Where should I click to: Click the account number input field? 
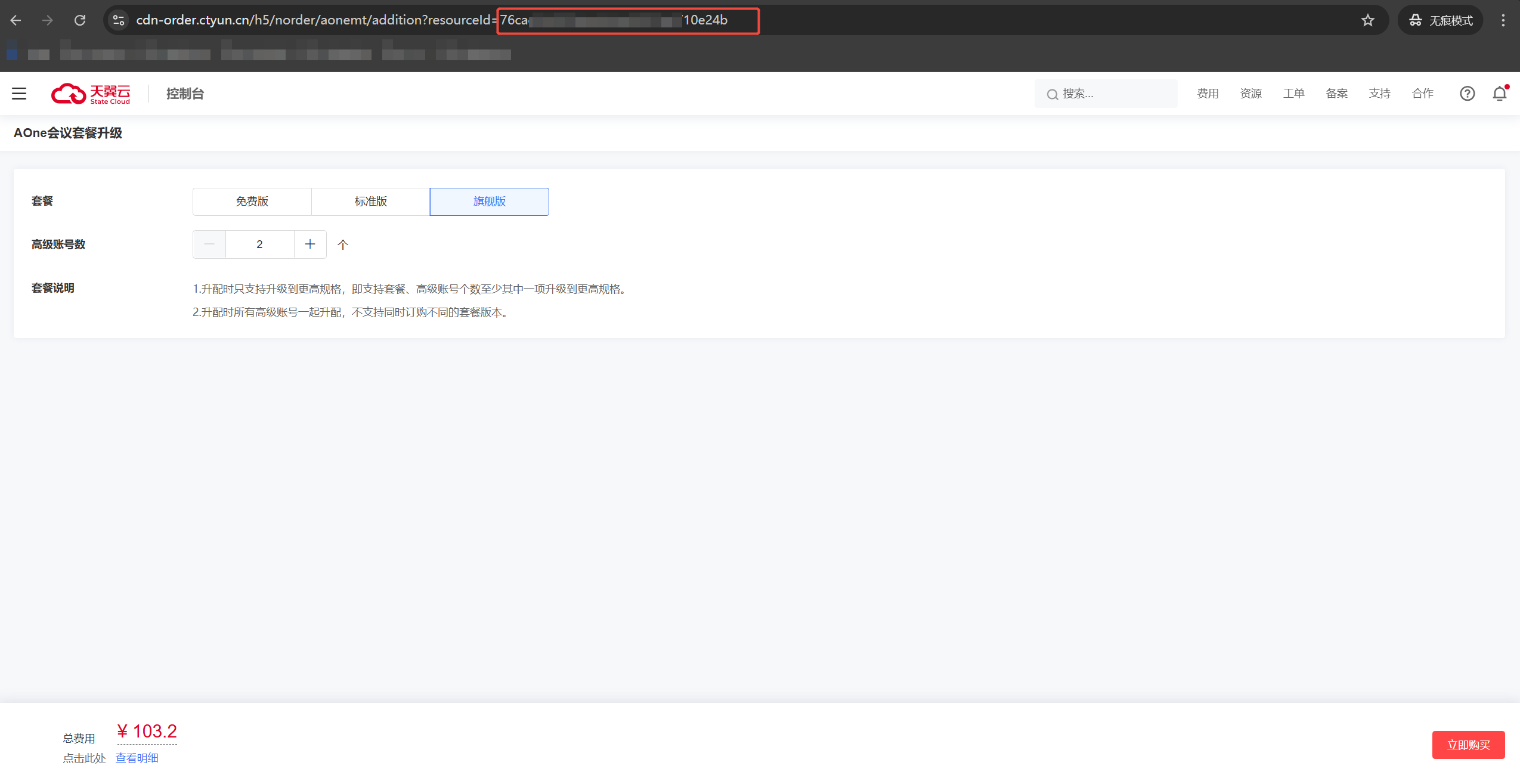point(259,244)
